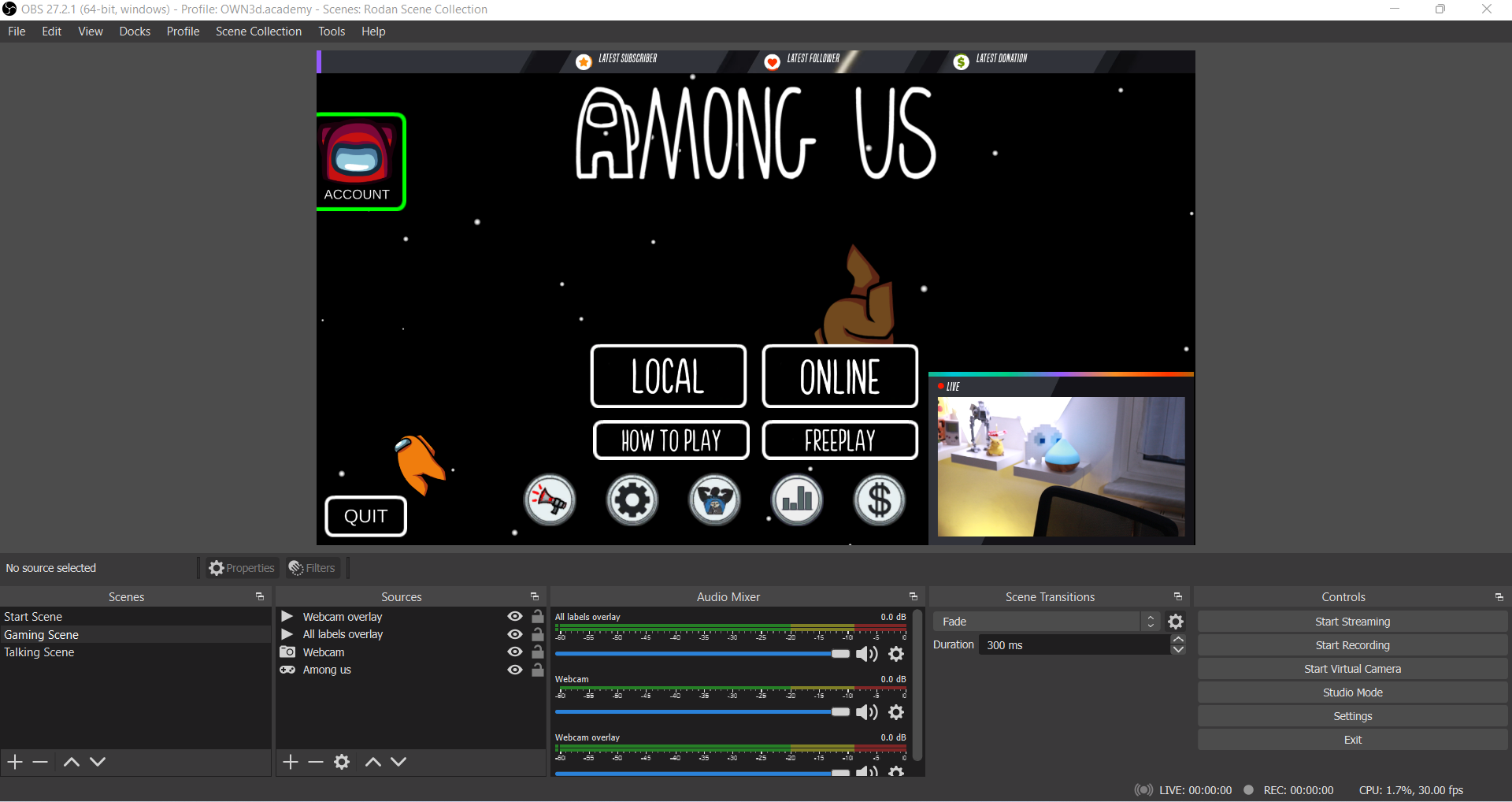Click Start Recording button

[x=1352, y=645]
